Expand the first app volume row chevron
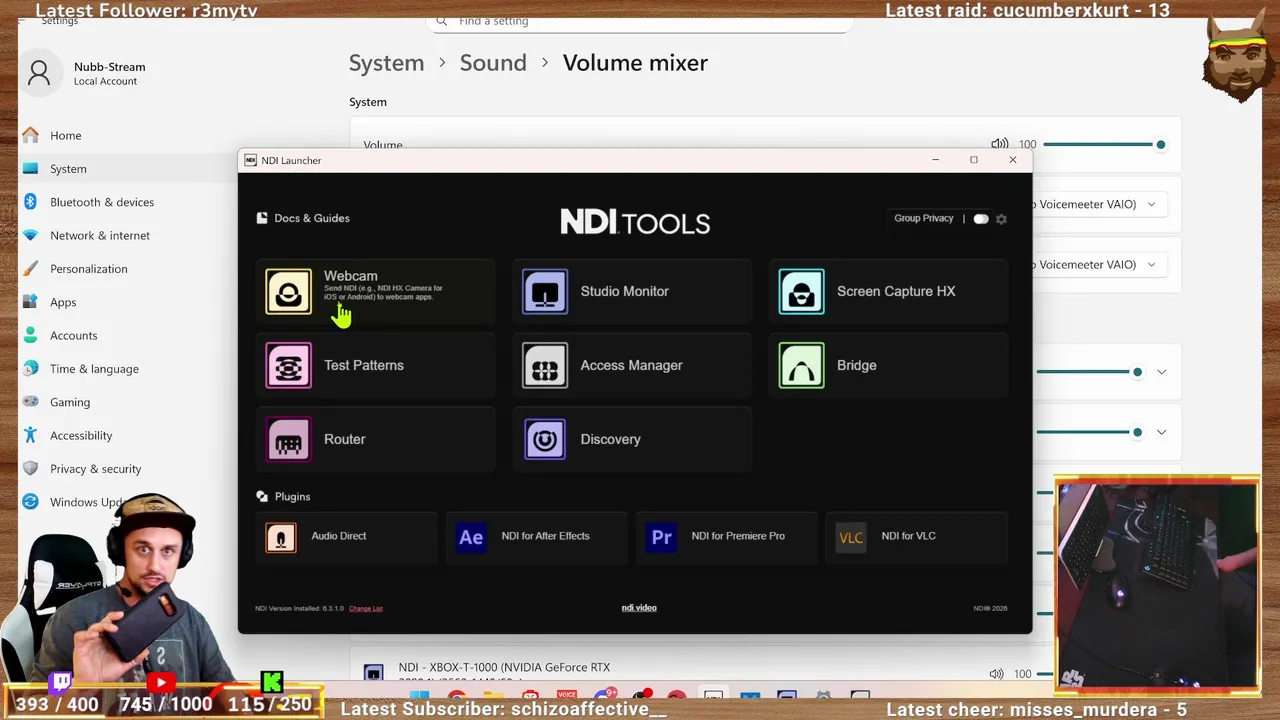 1161,372
